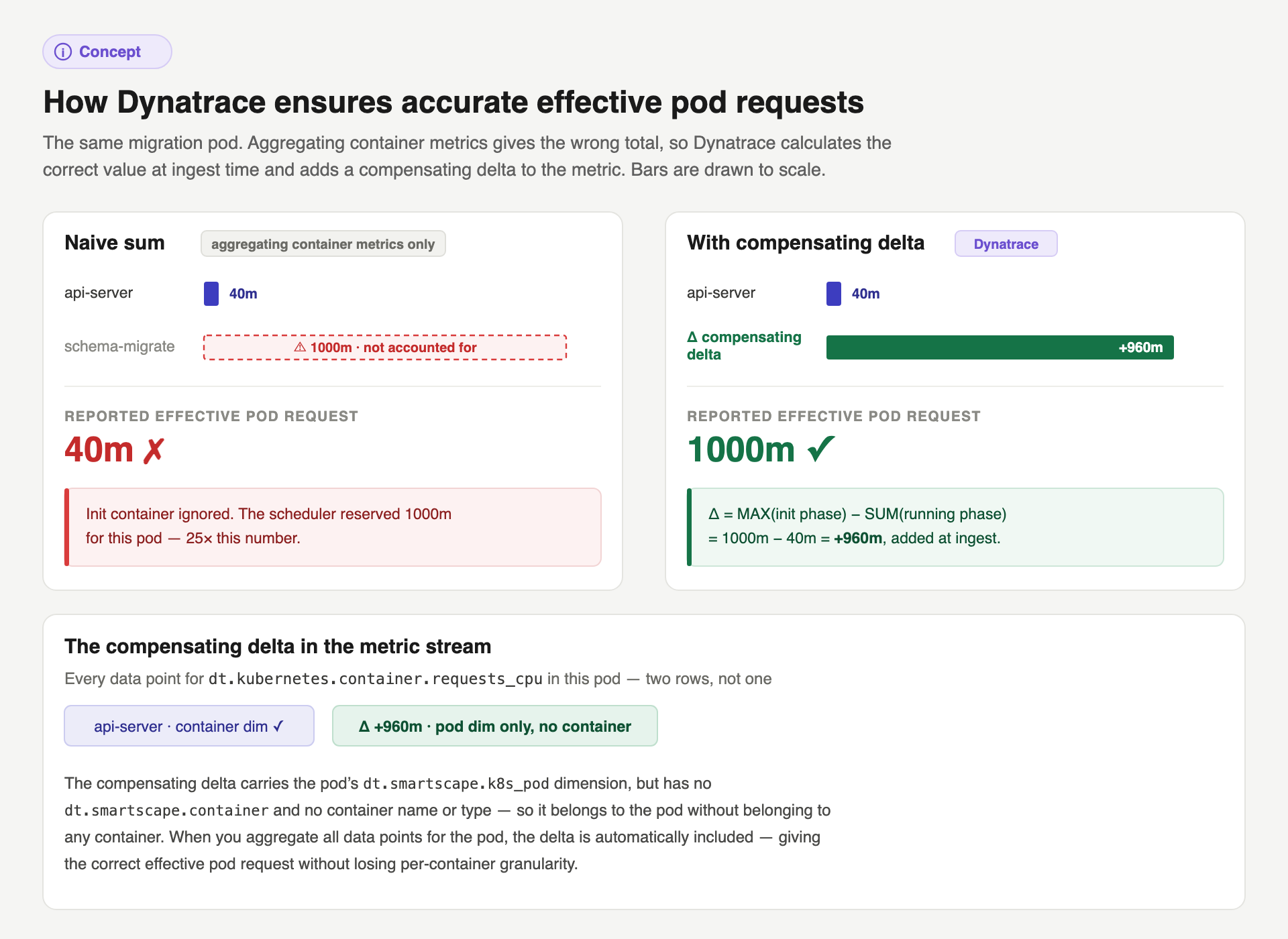Screen dimensions: 1288x939
Task: Click the blue api-server bar in compensating delta card
Action: [x=834, y=294]
